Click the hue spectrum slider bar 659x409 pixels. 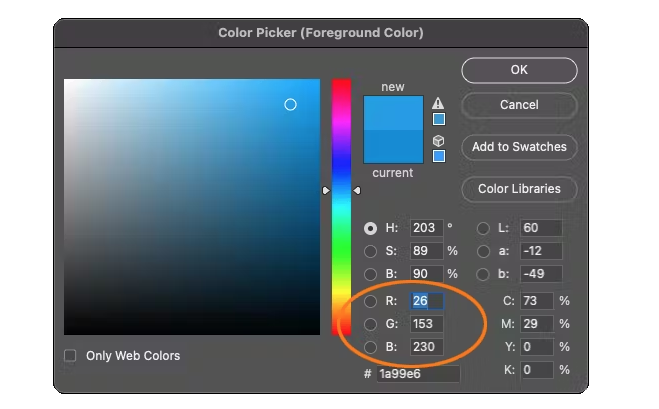pos(341,207)
